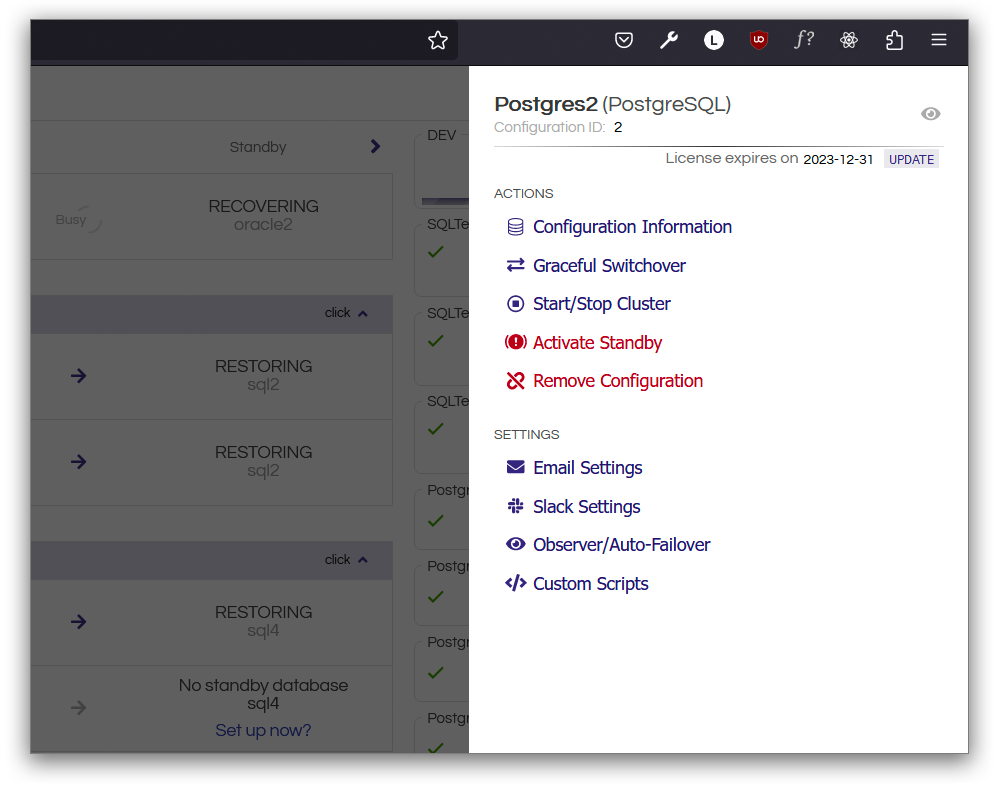The height and width of the screenshot is (812, 1000).
Task: Select Remove Configuration
Action: (618, 381)
